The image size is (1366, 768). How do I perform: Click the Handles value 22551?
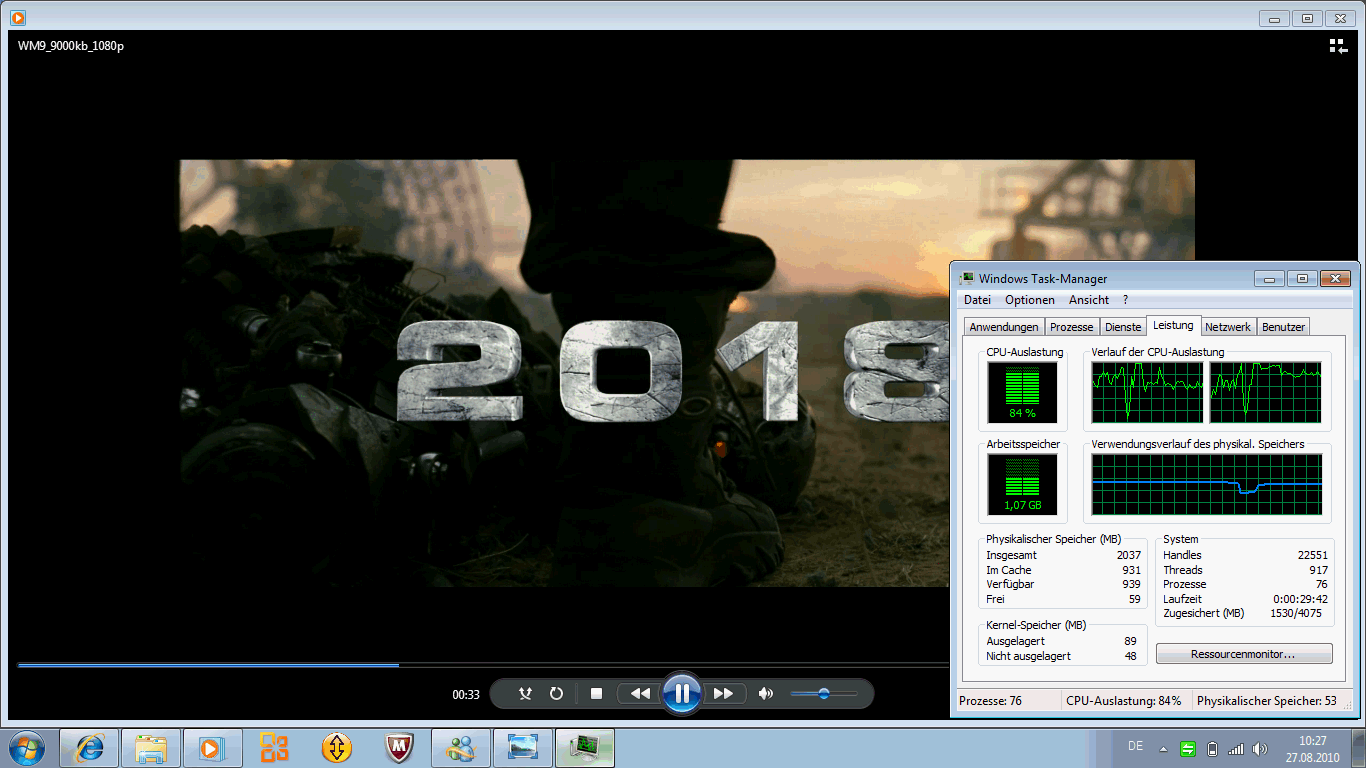(x=1313, y=555)
